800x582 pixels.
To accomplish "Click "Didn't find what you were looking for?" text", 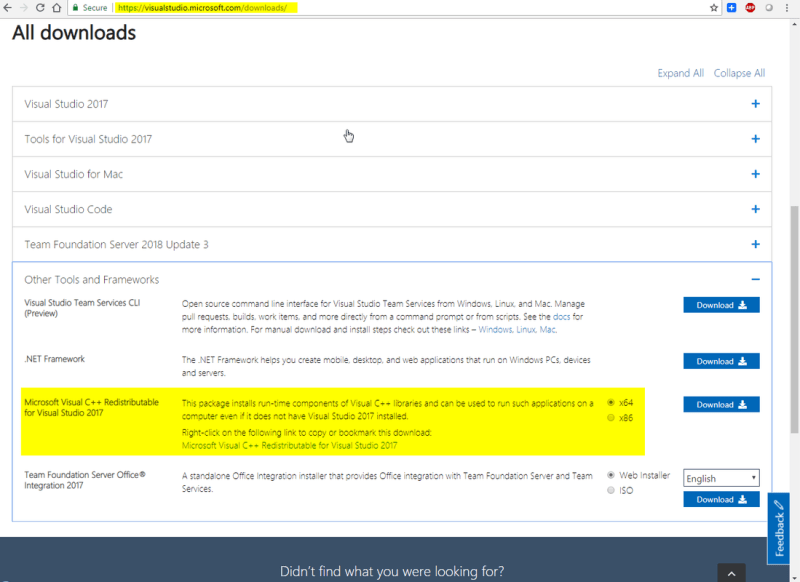I will coord(392,571).
